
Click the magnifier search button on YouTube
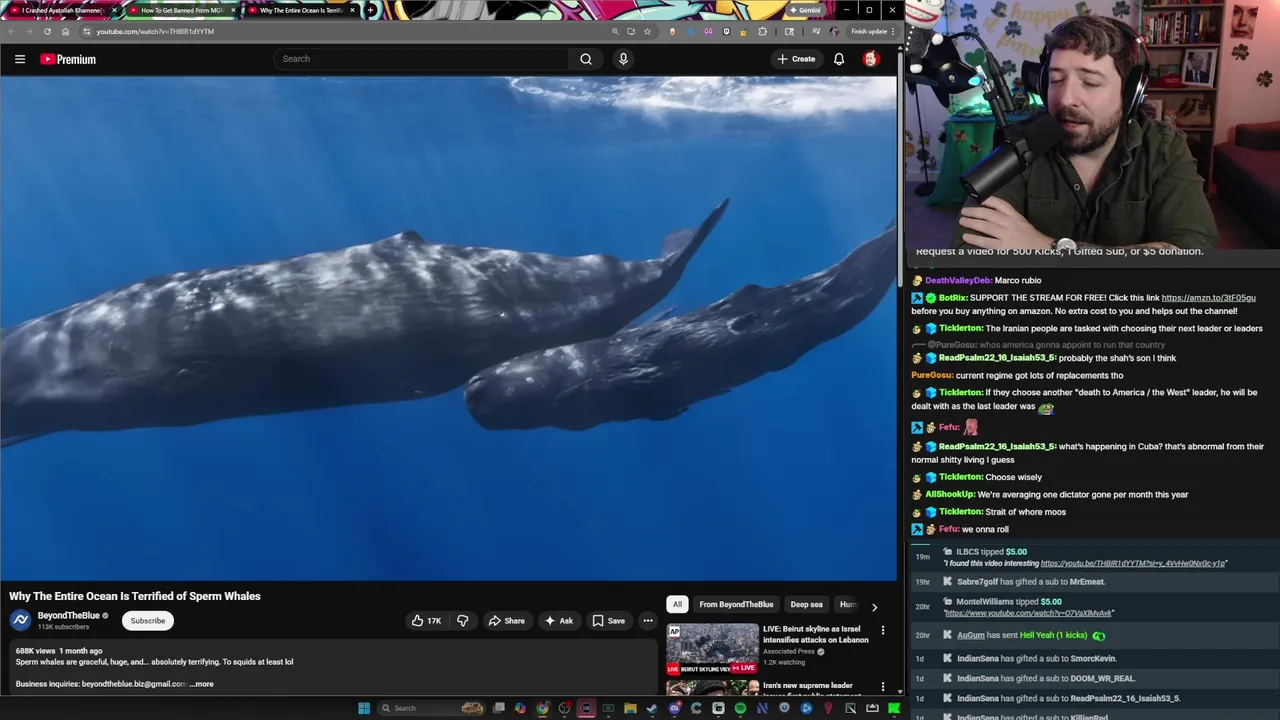[x=586, y=59]
